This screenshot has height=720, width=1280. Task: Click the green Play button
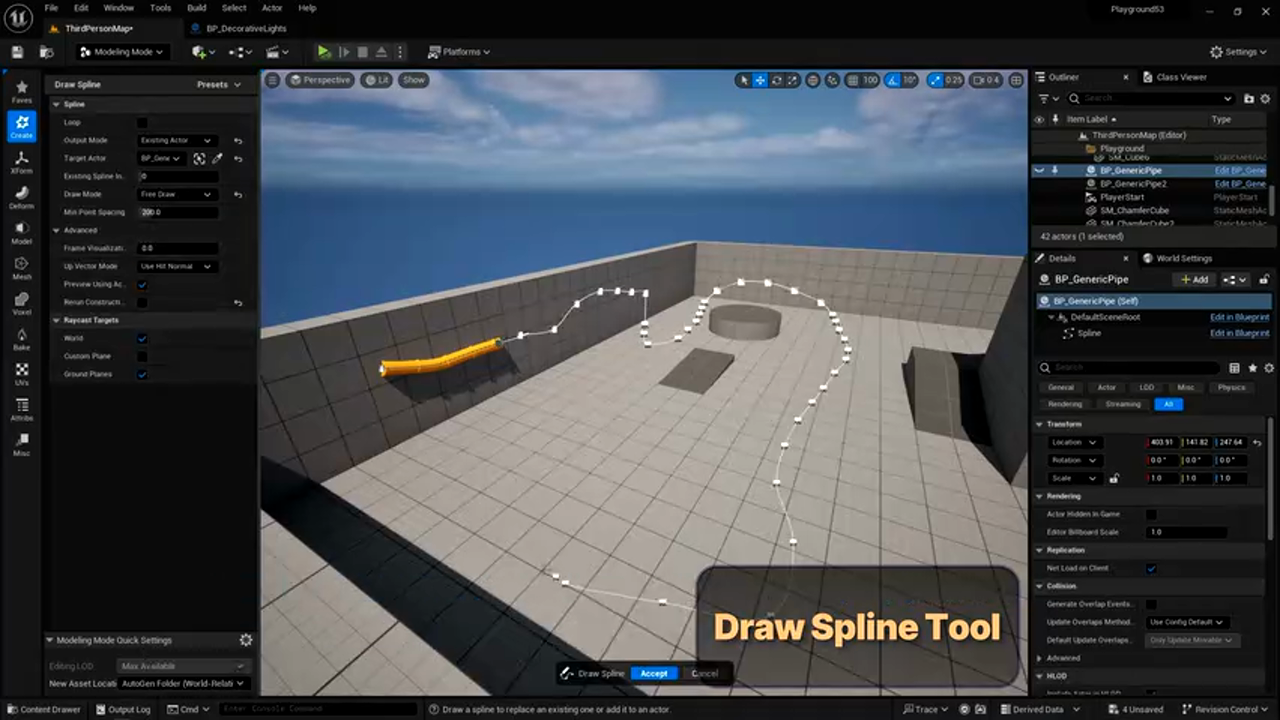323,52
